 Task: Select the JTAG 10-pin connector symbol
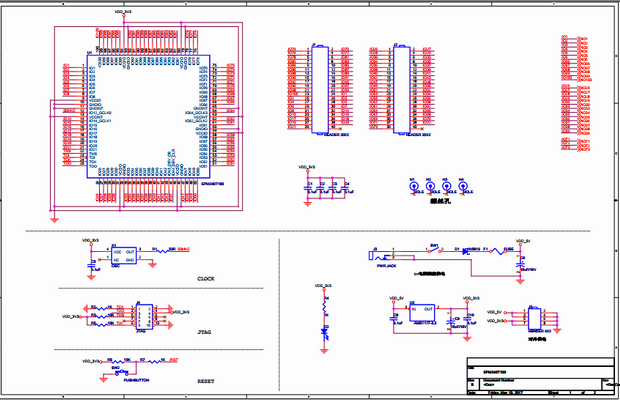click(x=144, y=317)
